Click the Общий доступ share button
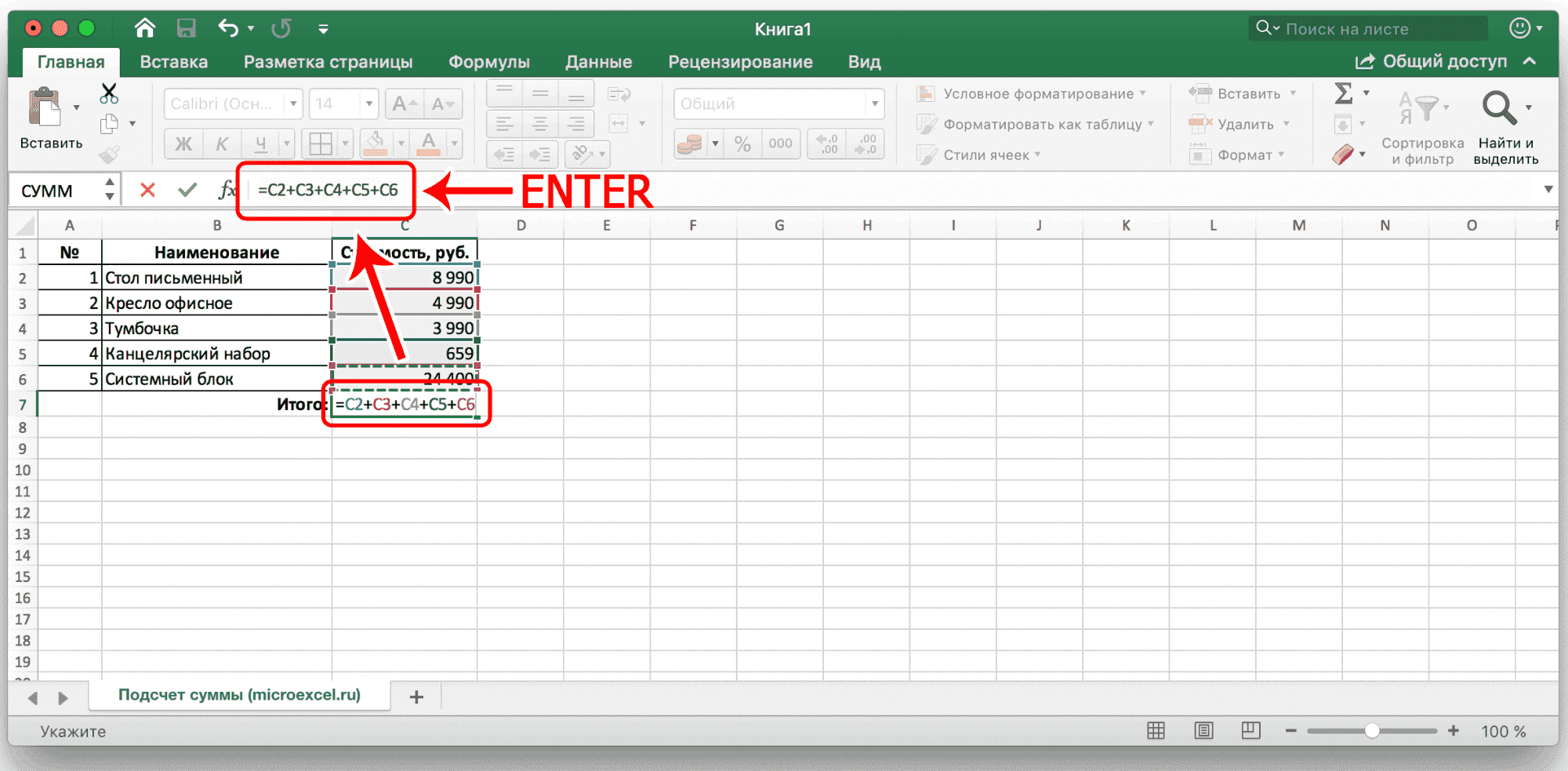1568x771 pixels. pos(1432,61)
